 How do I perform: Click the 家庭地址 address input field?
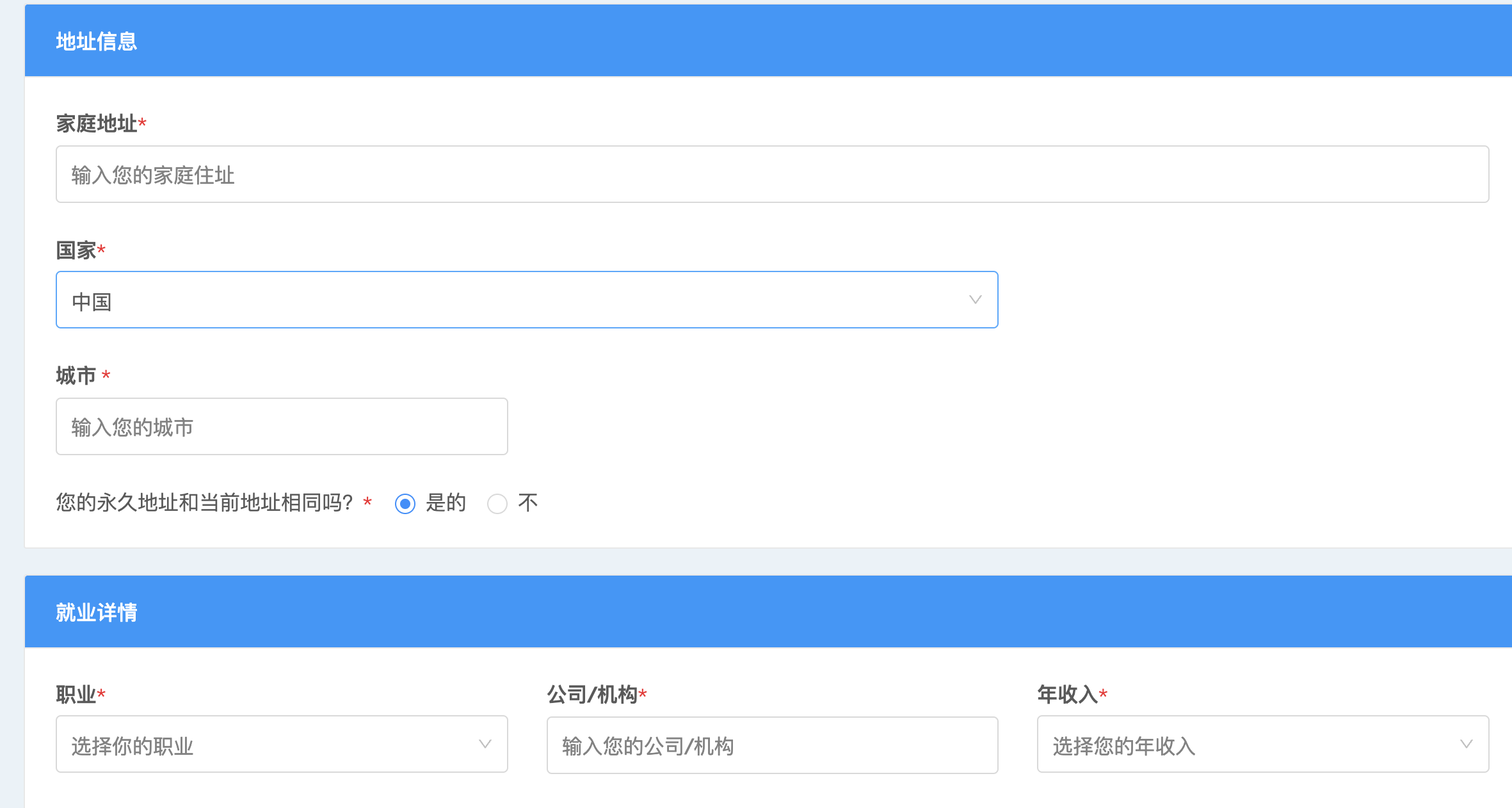(x=771, y=174)
